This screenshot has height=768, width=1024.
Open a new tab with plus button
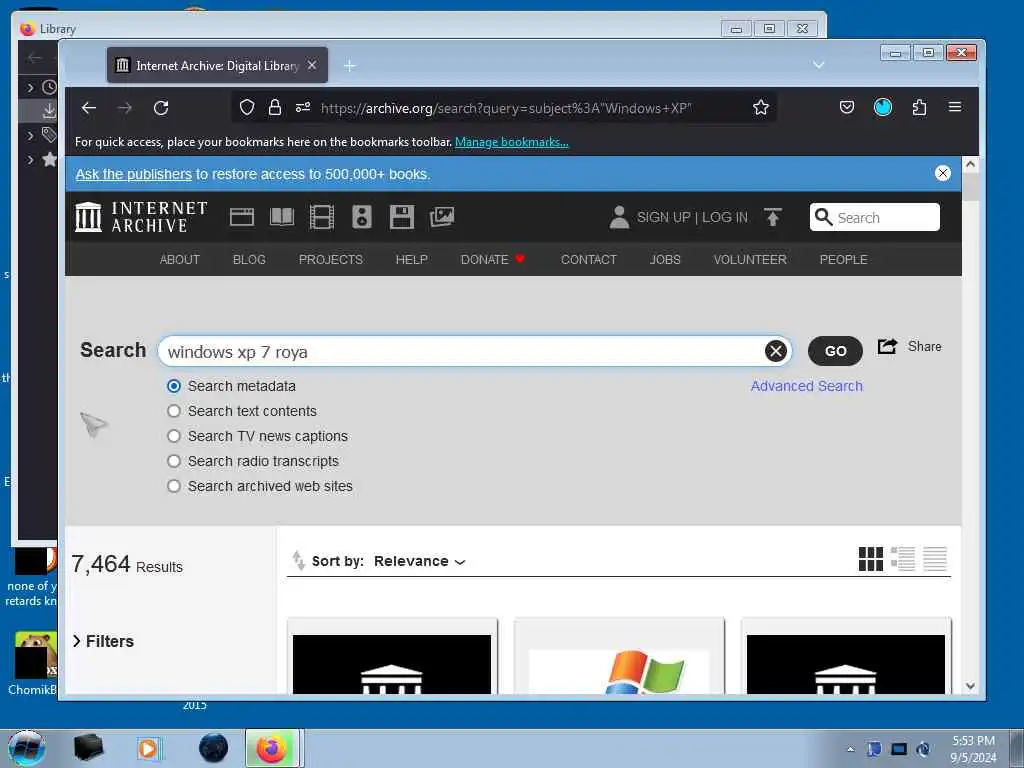tap(349, 65)
